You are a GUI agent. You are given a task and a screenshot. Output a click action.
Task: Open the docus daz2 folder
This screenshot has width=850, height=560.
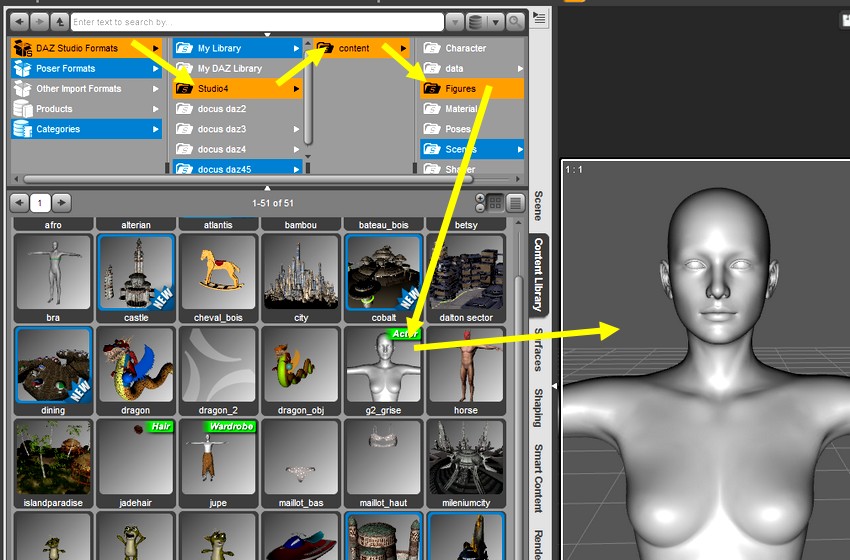click(237, 108)
